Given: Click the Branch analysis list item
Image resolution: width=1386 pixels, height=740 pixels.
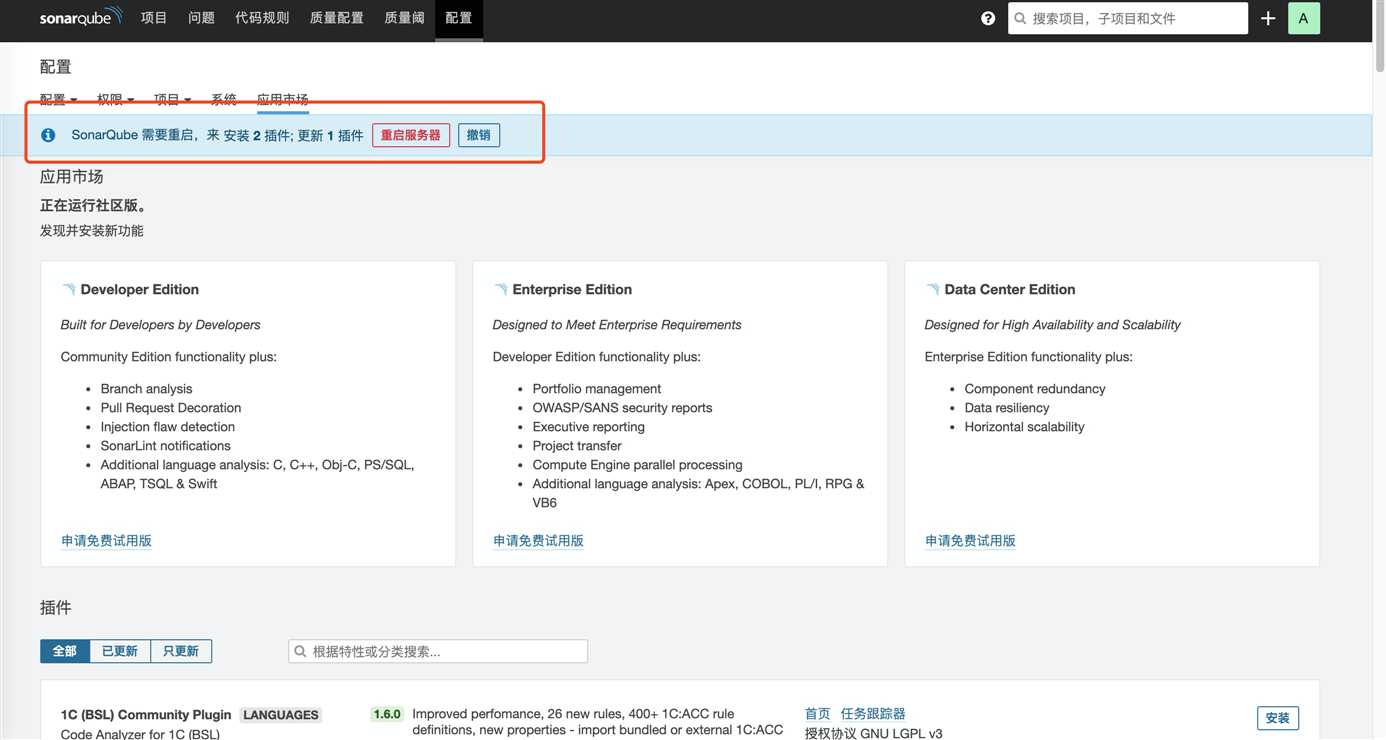Looking at the screenshot, I should 147,389.
